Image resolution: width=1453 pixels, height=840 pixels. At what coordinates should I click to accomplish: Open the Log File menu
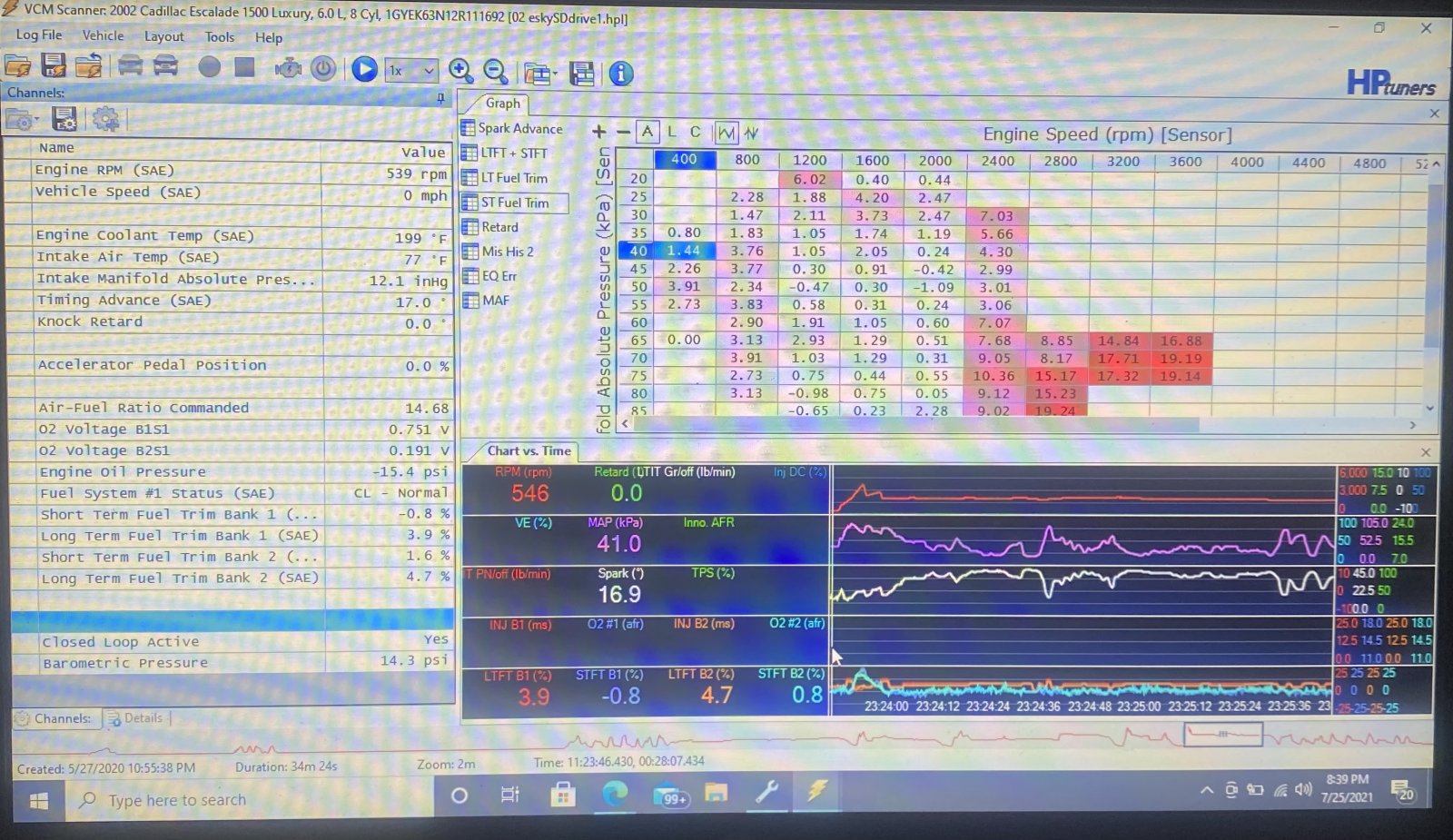pyautogui.click(x=39, y=35)
